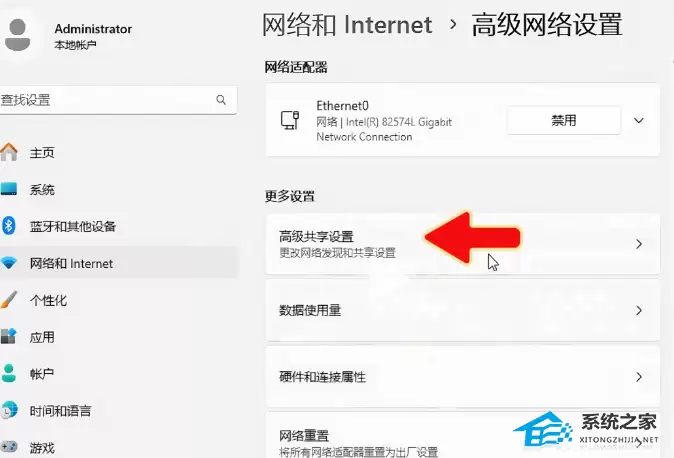Viewport: 674px width, 458px height.
Task: Expand the Ethernet0 adapter details chevron
Action: (x=639, y=120)
